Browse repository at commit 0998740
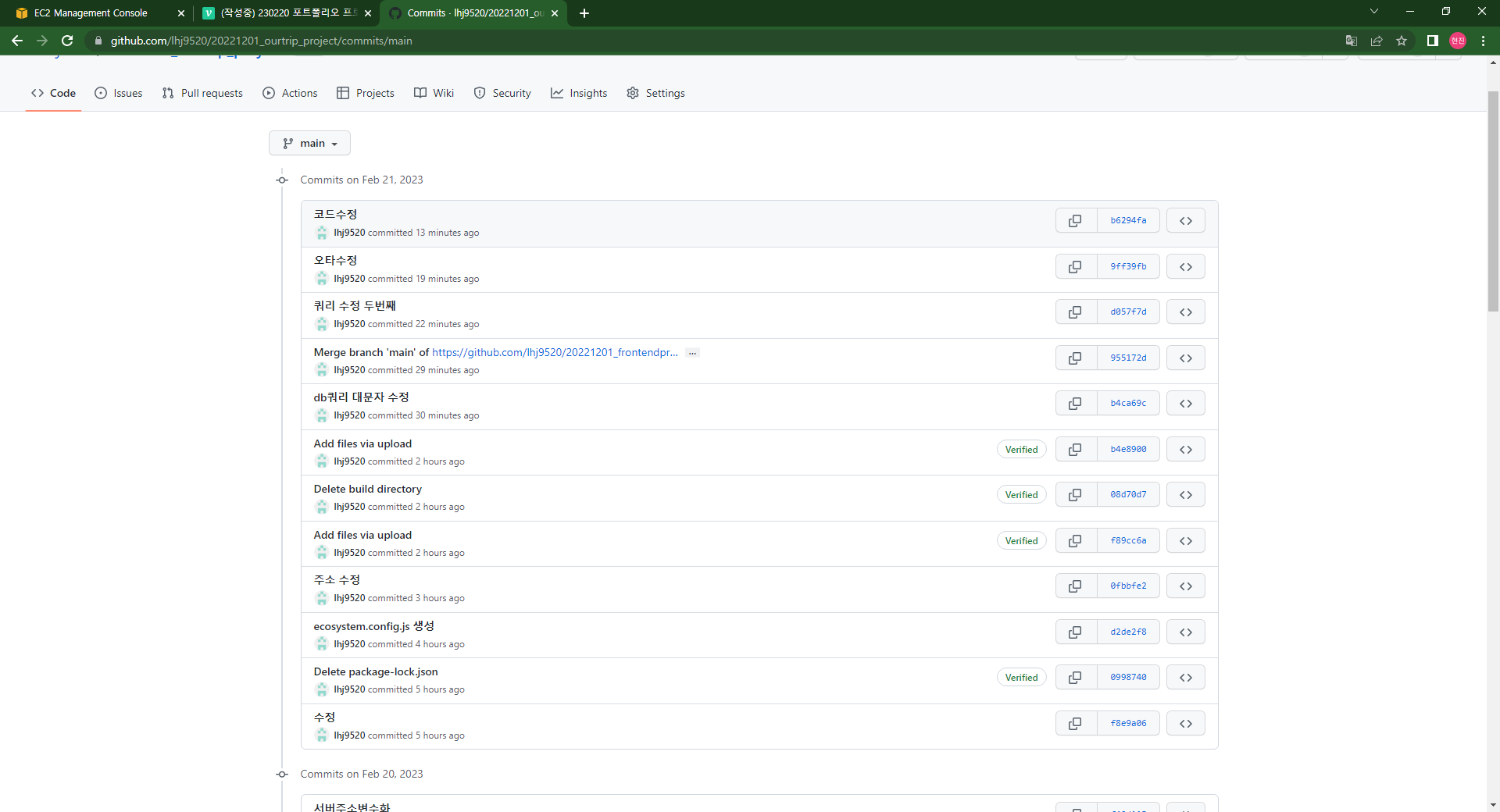 (x=1185, y=678)
